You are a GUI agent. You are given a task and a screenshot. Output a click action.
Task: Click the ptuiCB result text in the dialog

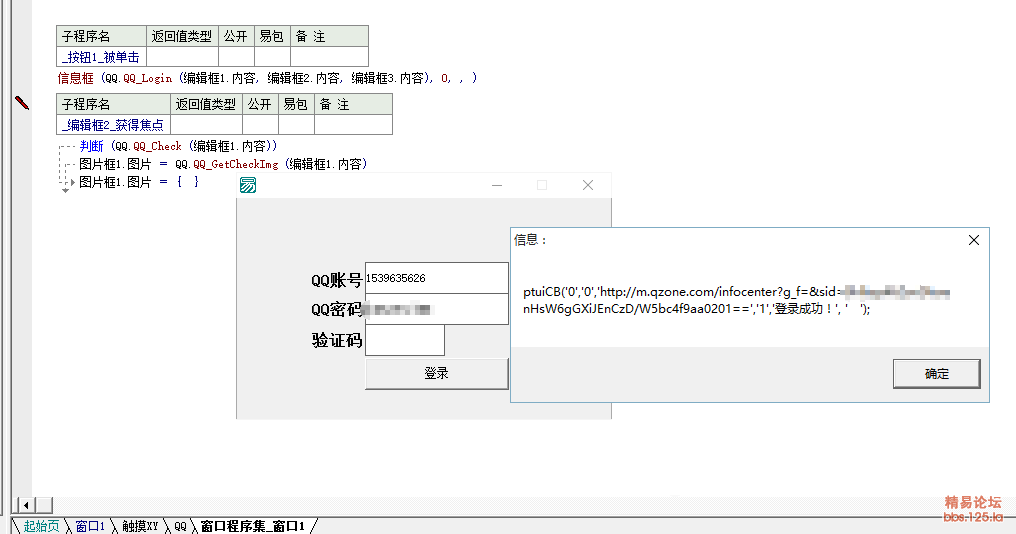click(x=737, y=301)
